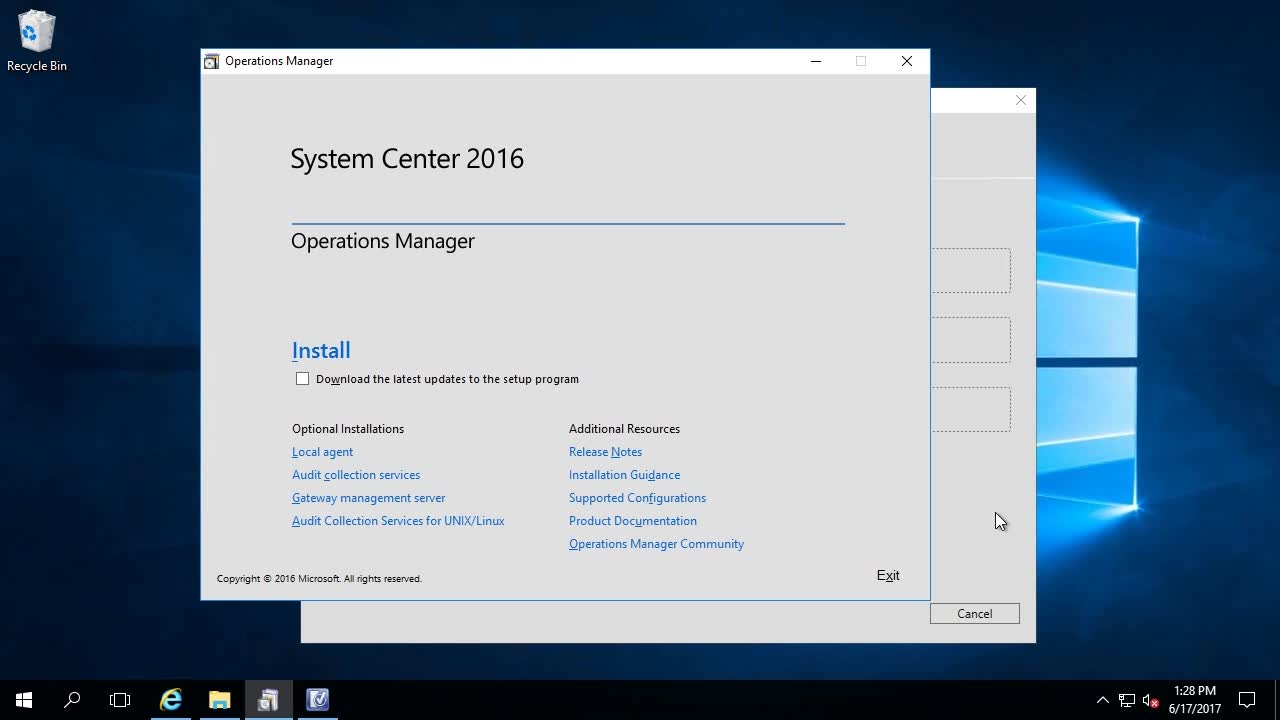Expand the hidden system tray icons

(x=1102, y=700)
